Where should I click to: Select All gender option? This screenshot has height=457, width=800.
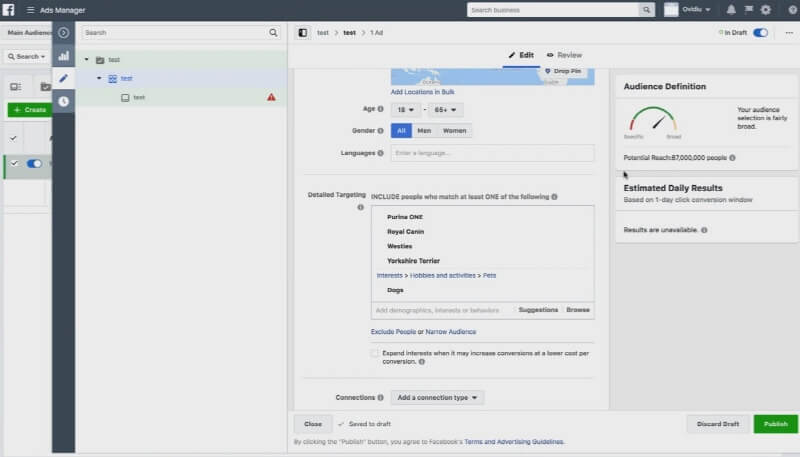(401, 131)
